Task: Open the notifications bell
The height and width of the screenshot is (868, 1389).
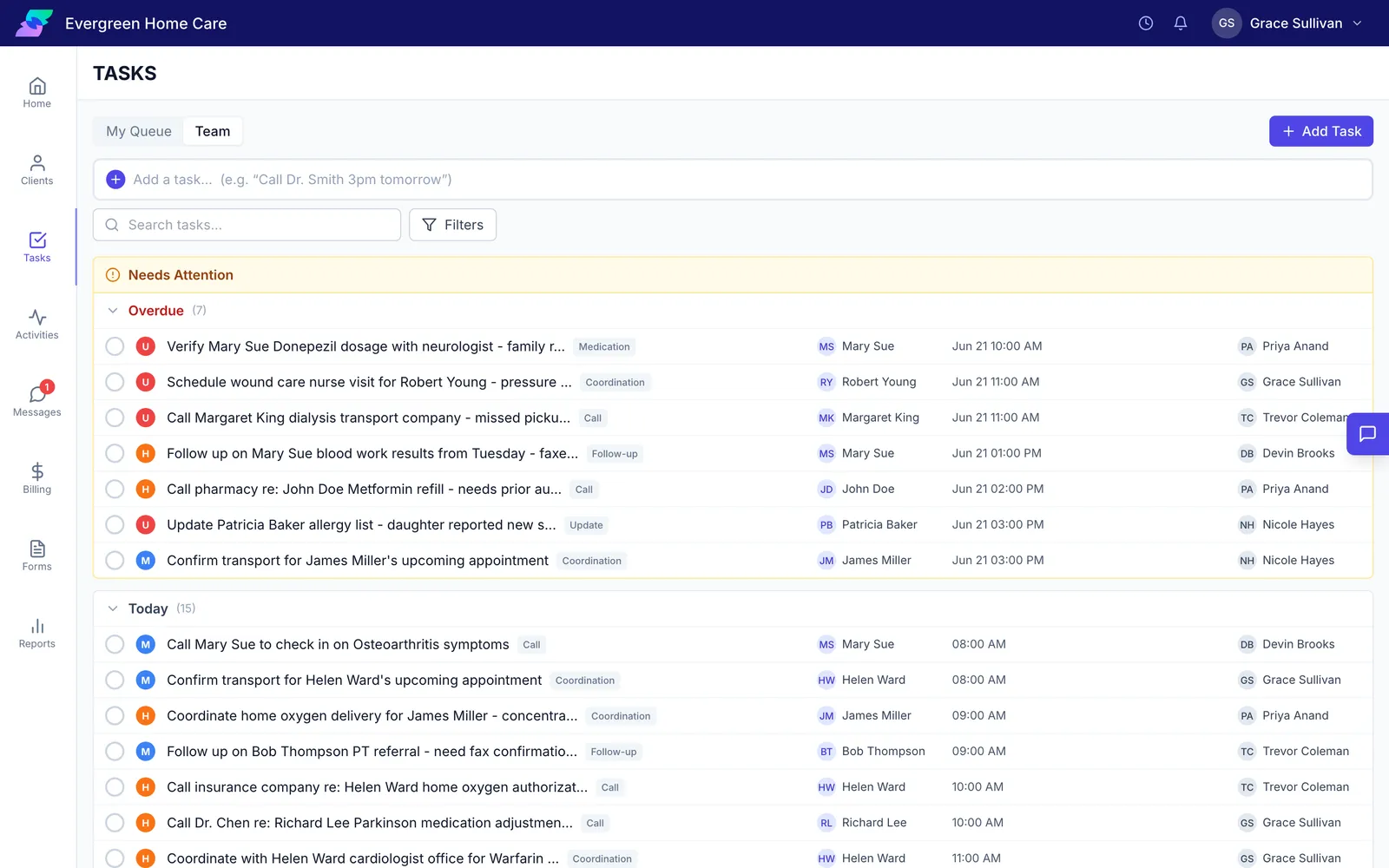Action: [x=1181, y=23]
